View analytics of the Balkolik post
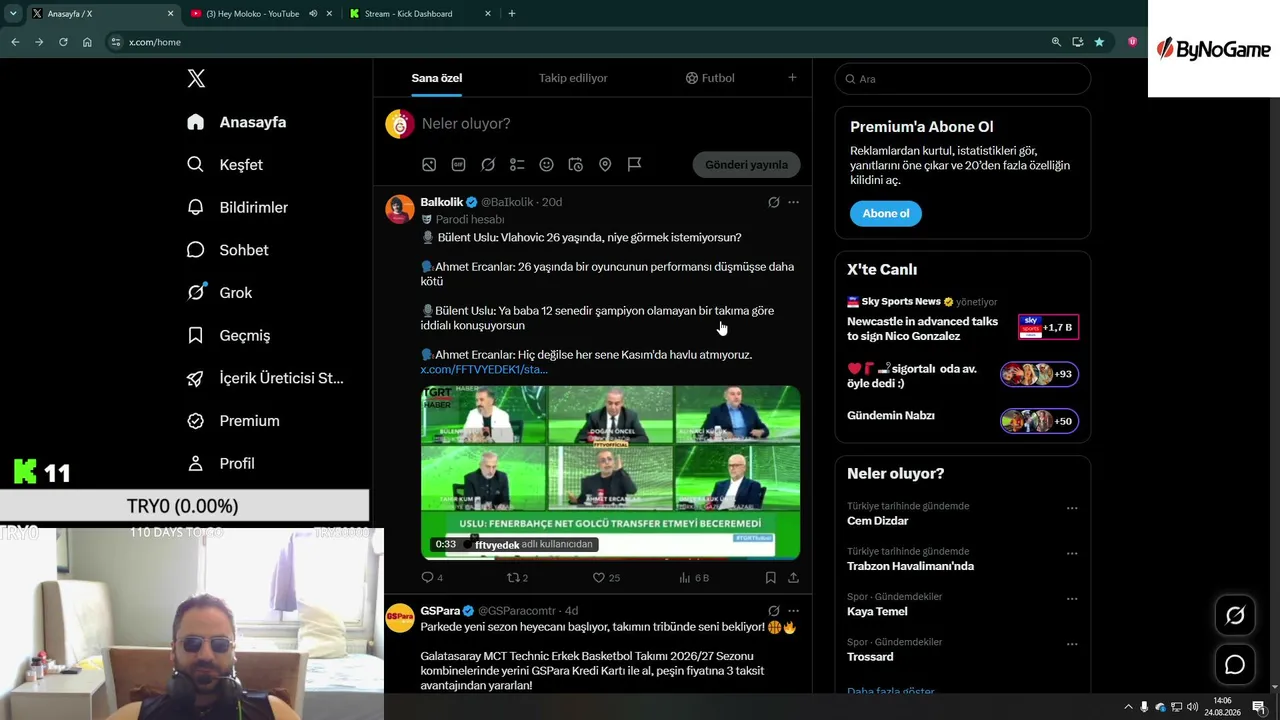The height and width of the screenshot is (720, 1280). [x=694, y=578]
